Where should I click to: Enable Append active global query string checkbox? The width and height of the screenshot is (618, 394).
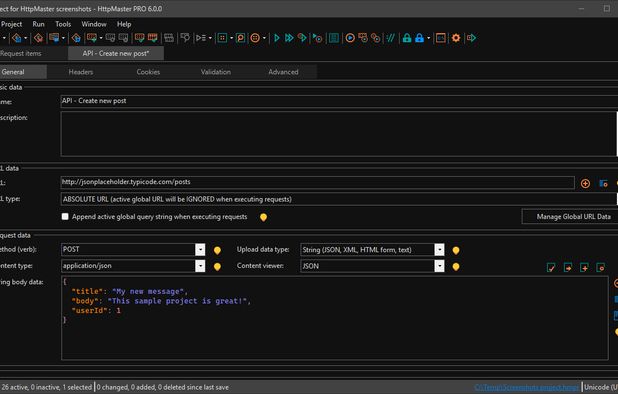(65, 216)
